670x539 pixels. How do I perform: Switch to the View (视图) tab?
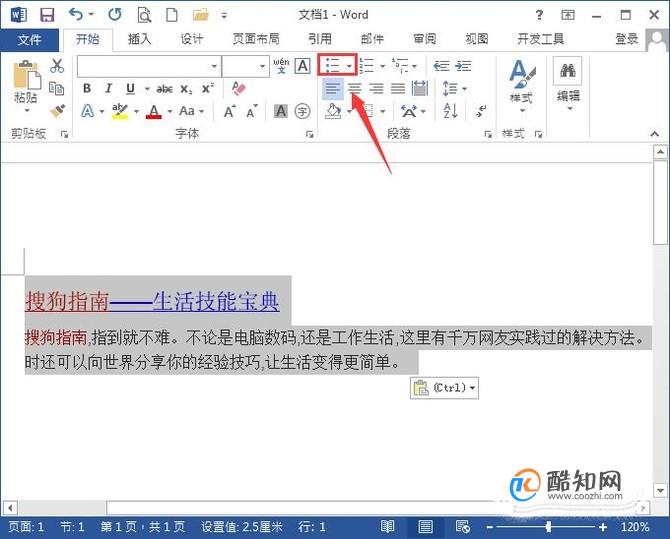point(477,40)
